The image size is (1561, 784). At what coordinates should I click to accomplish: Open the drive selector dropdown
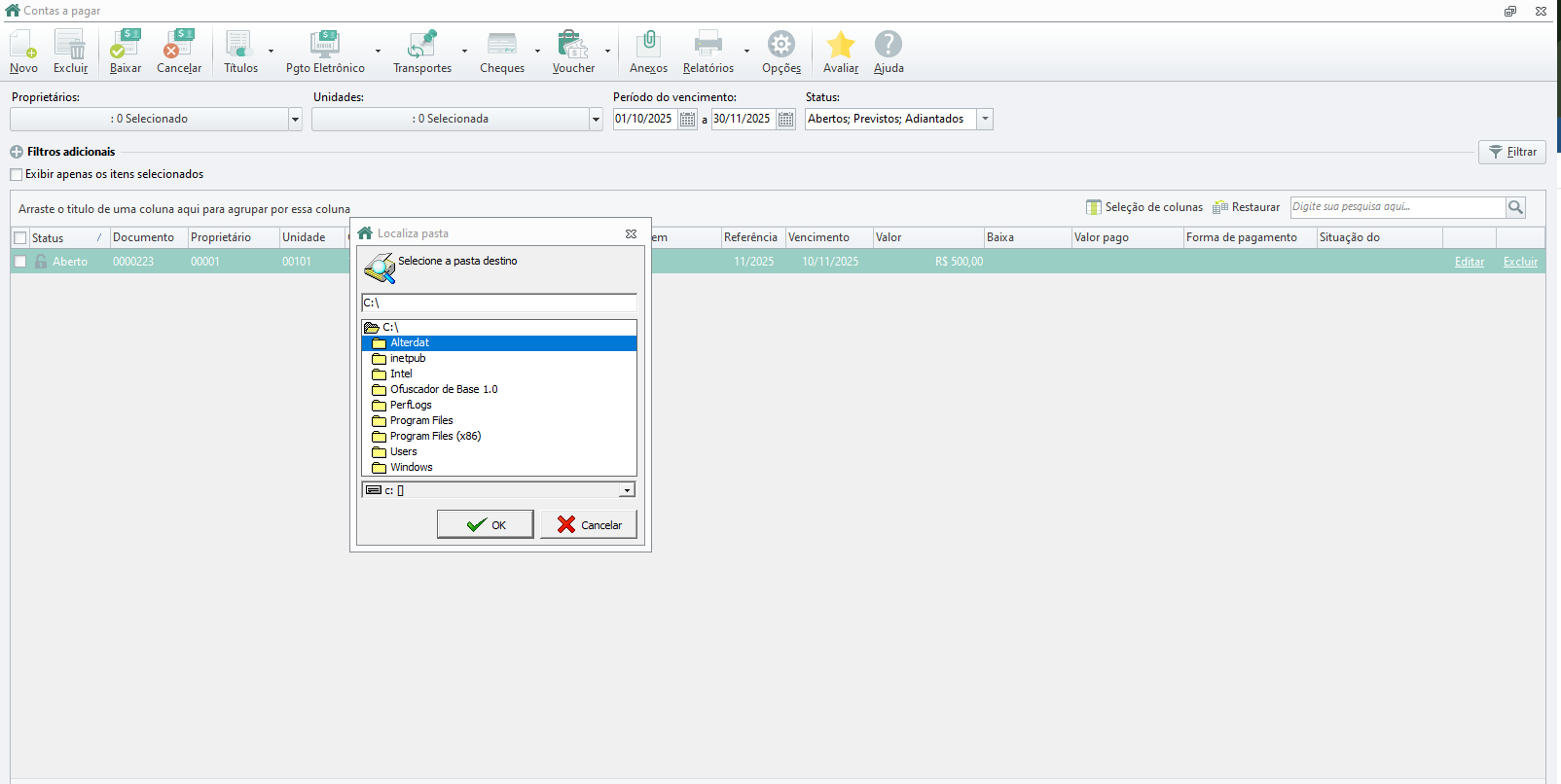click(627, 490)
